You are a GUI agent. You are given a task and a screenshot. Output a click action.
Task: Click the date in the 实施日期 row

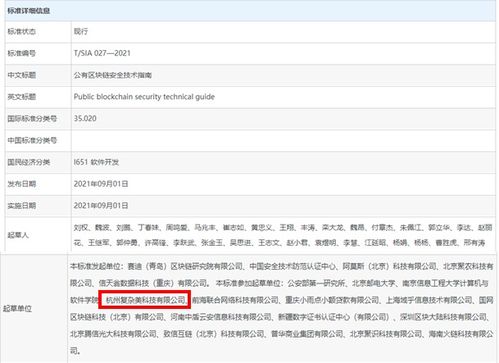101,206
